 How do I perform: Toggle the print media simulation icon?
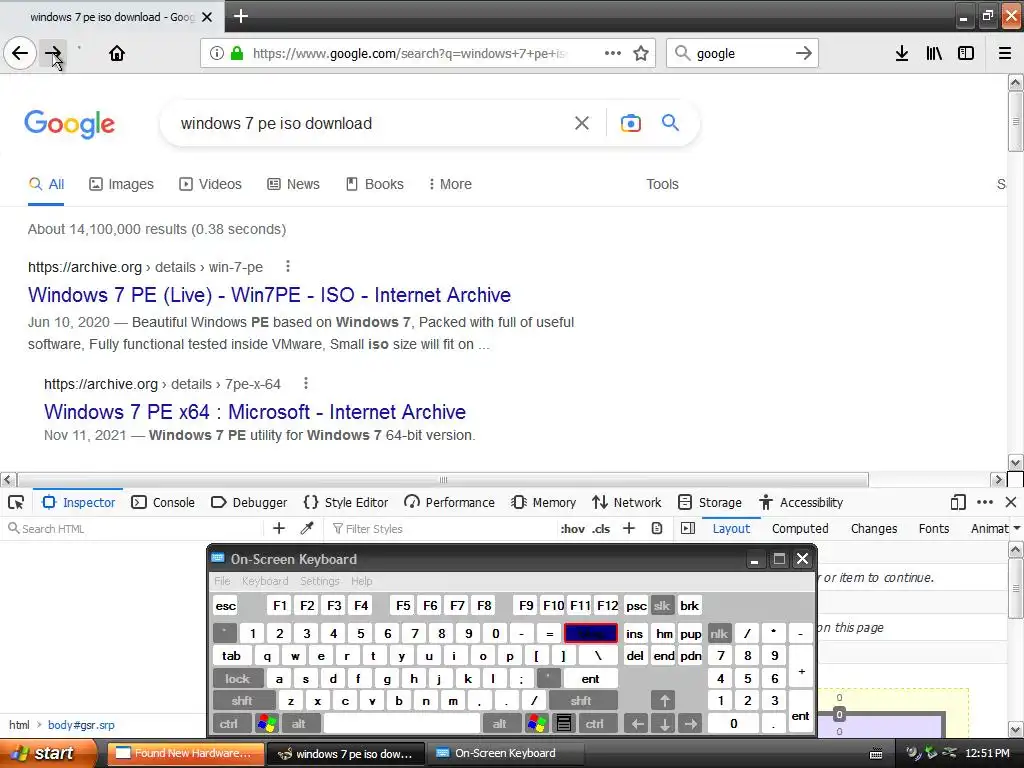point(657,528)
